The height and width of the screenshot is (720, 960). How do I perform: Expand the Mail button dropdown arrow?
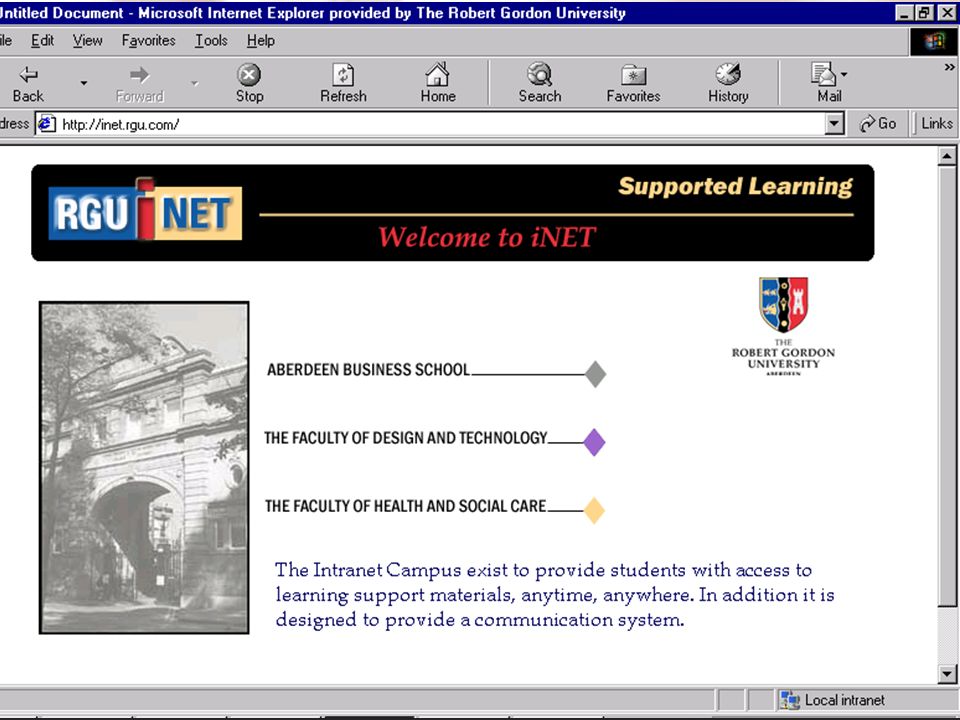pyautogui.click(x=844, y=75)
